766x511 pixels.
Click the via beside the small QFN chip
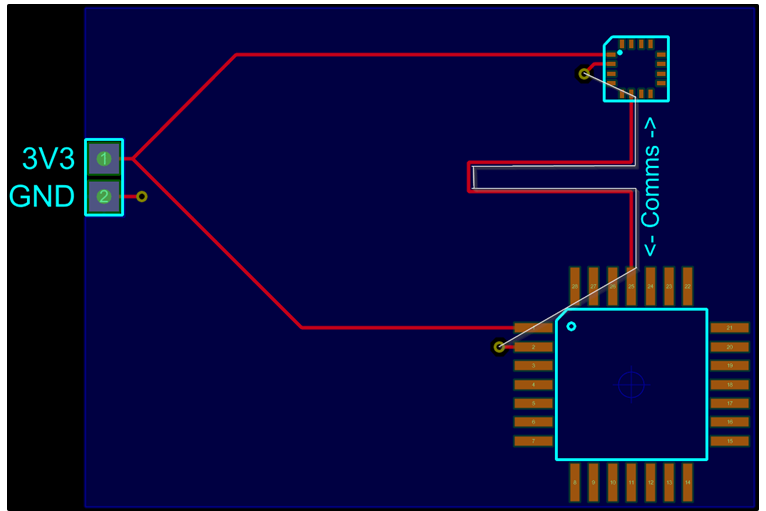[584, 73]
